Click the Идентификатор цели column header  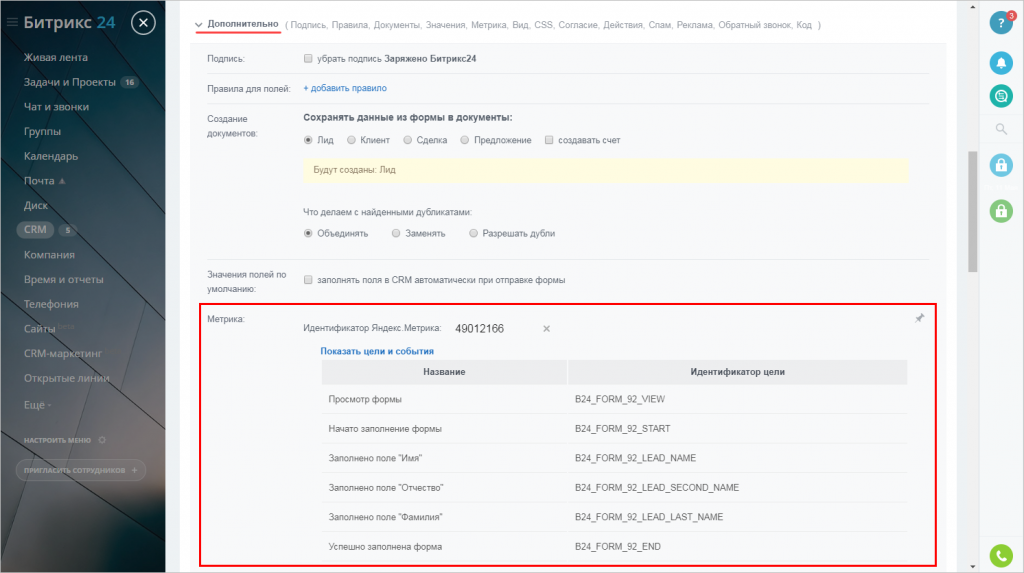pyautogui.click(x=737, y=372)
